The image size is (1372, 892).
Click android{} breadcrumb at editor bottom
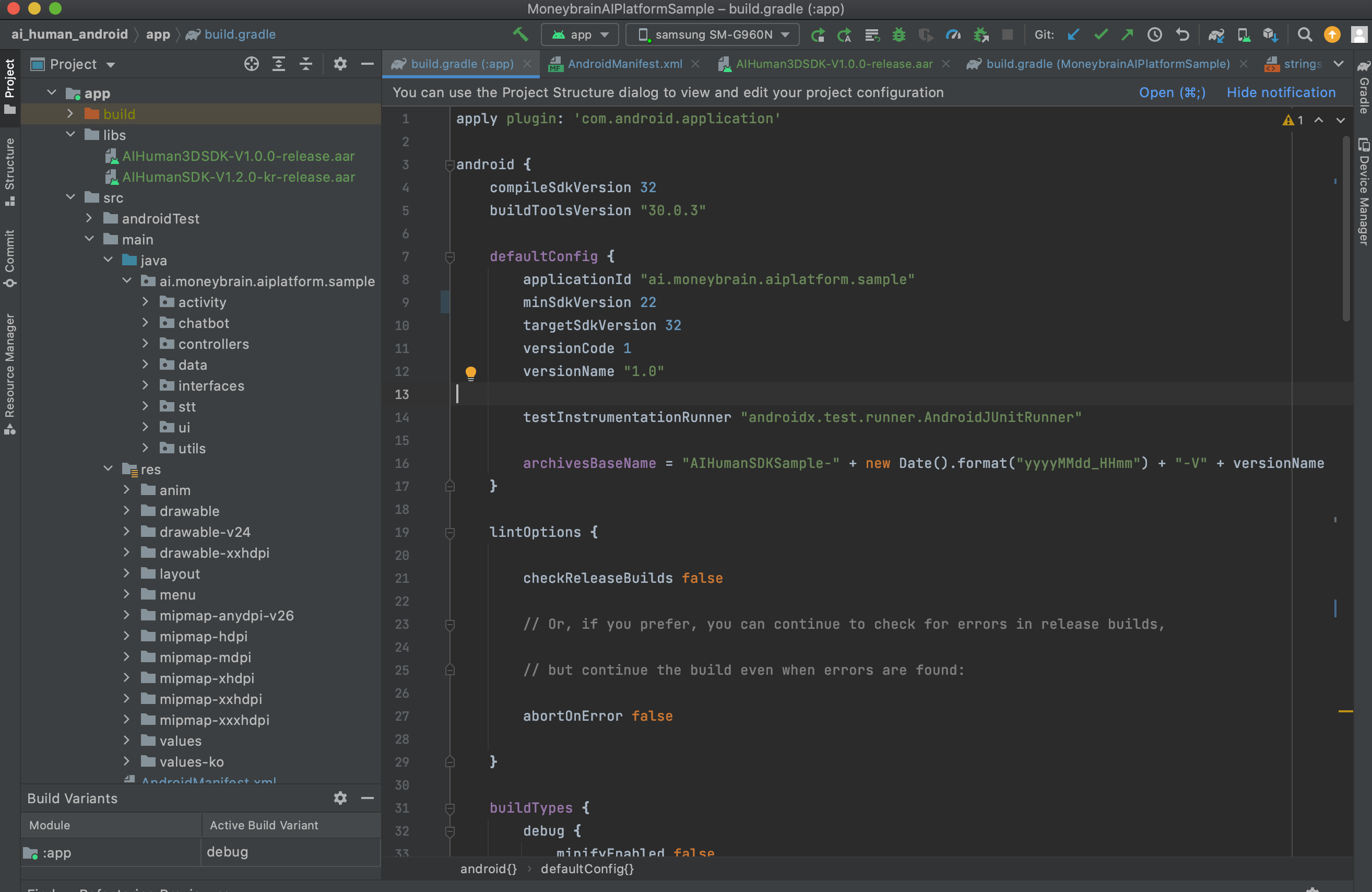point(488,869)
